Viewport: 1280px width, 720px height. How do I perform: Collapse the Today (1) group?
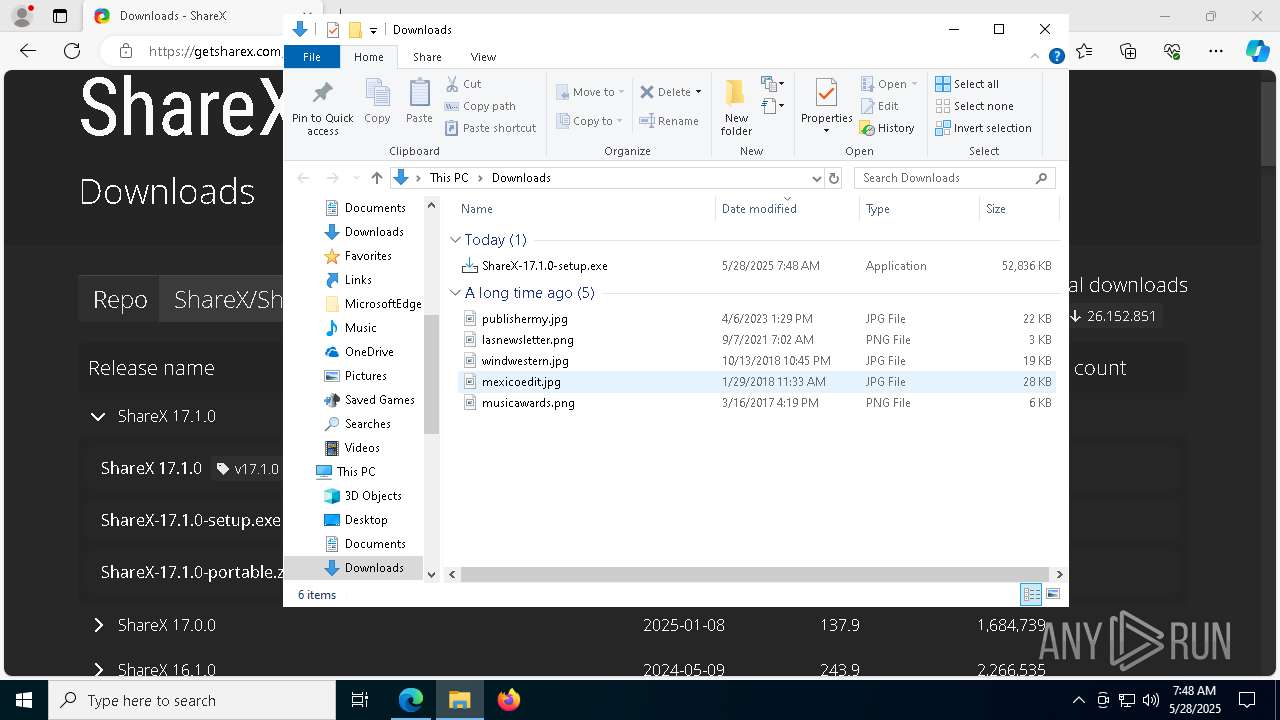[455, 240]
